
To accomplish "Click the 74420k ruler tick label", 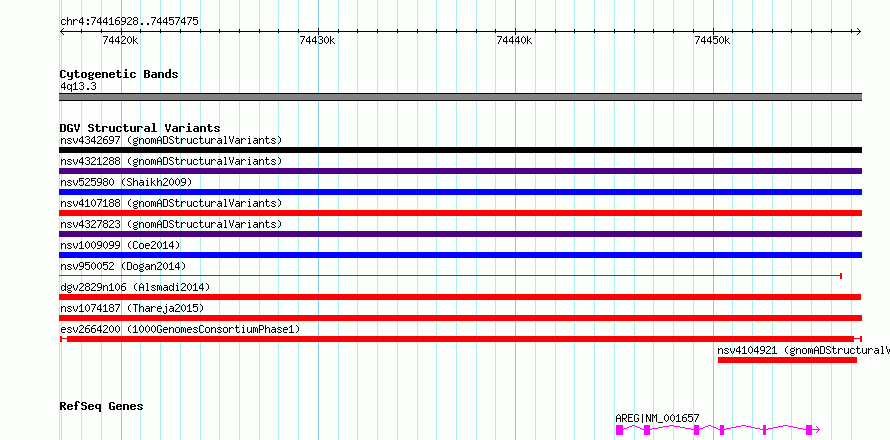I will tap(120, 40).
